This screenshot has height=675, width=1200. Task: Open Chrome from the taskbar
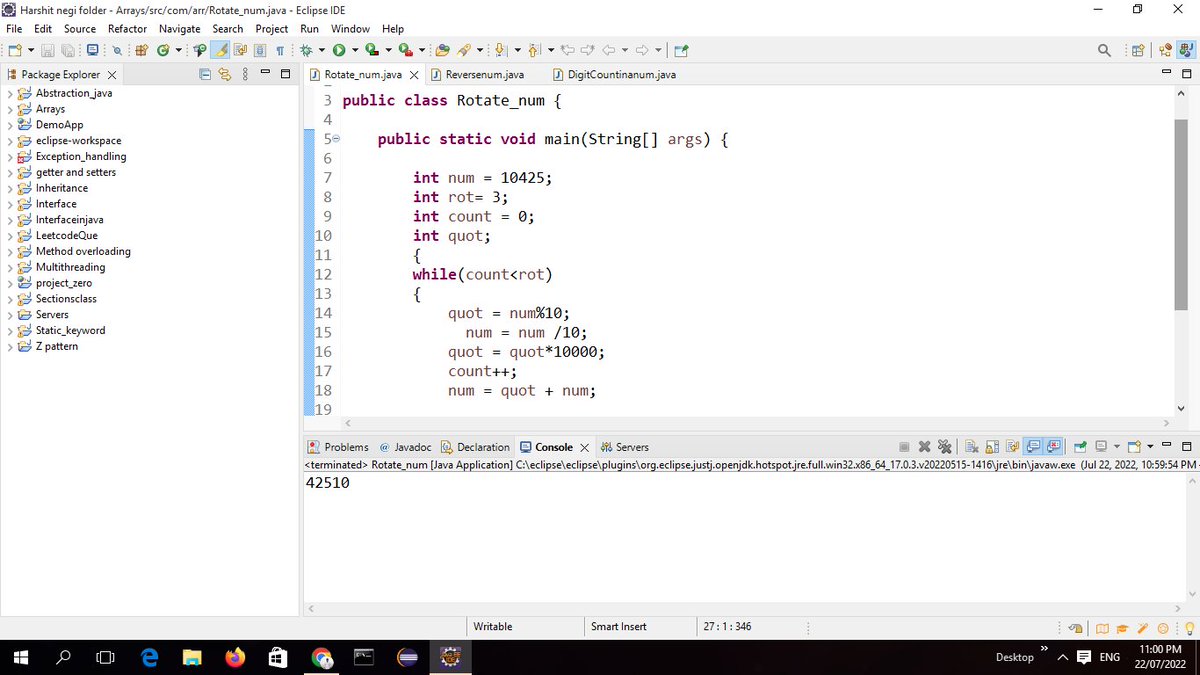tap(321, 657)
